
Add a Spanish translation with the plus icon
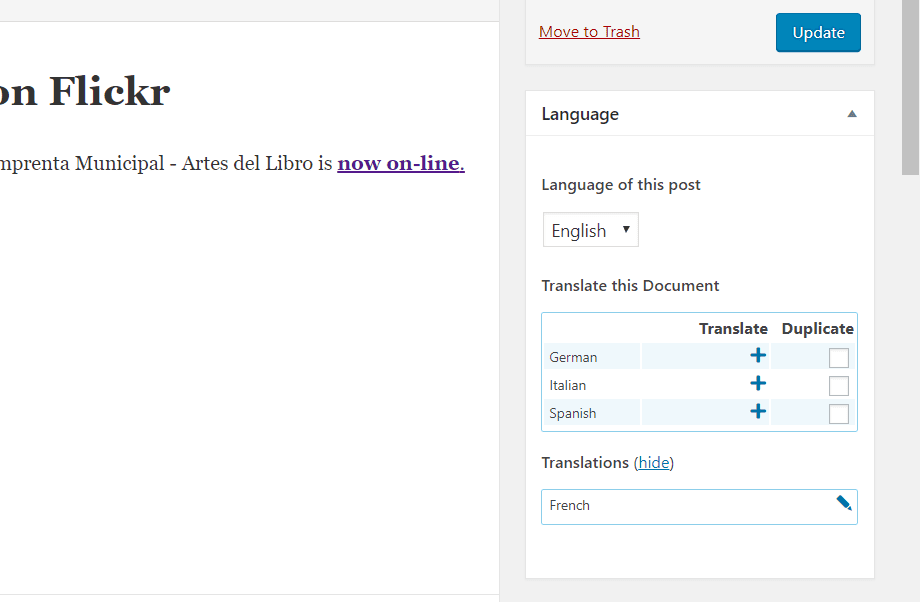pyautogui.click(x=758, y=411)
